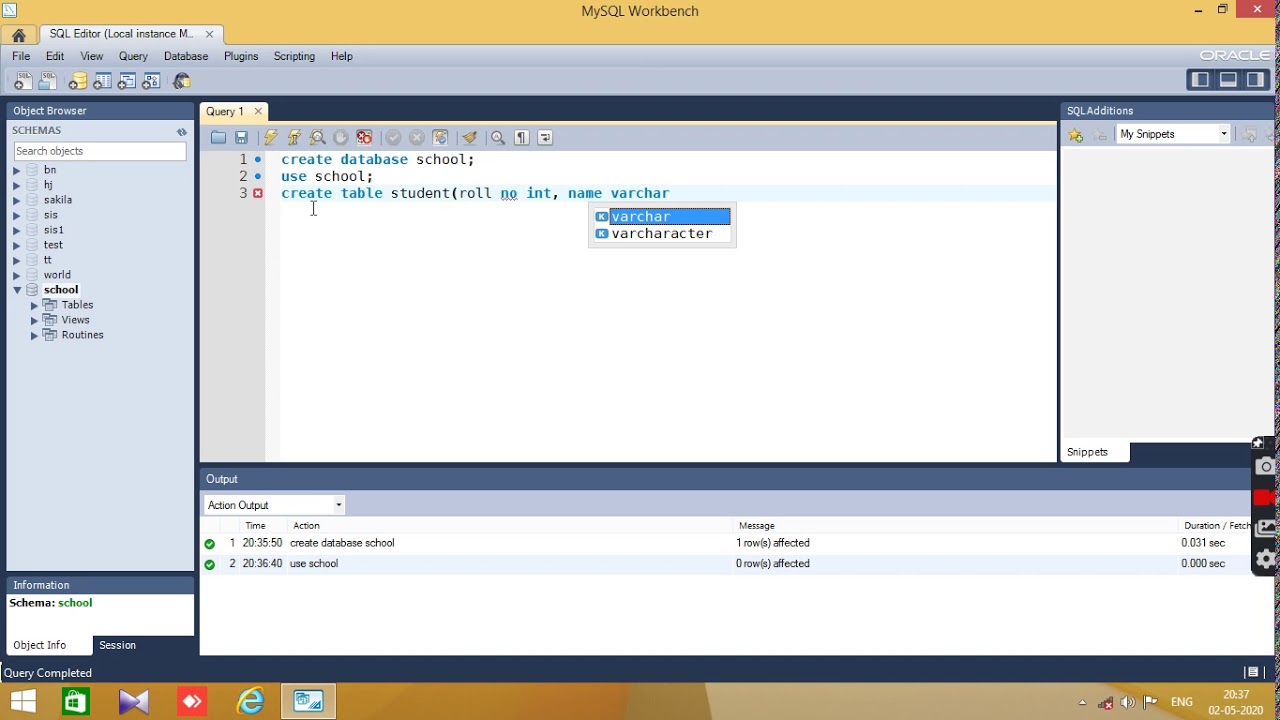Switch to the Session tab

pos(117,646)
